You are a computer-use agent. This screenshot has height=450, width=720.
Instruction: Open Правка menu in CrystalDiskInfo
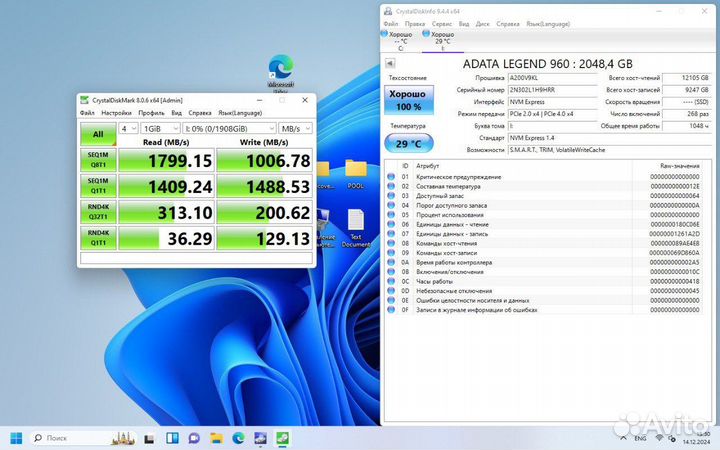[415, 24]
